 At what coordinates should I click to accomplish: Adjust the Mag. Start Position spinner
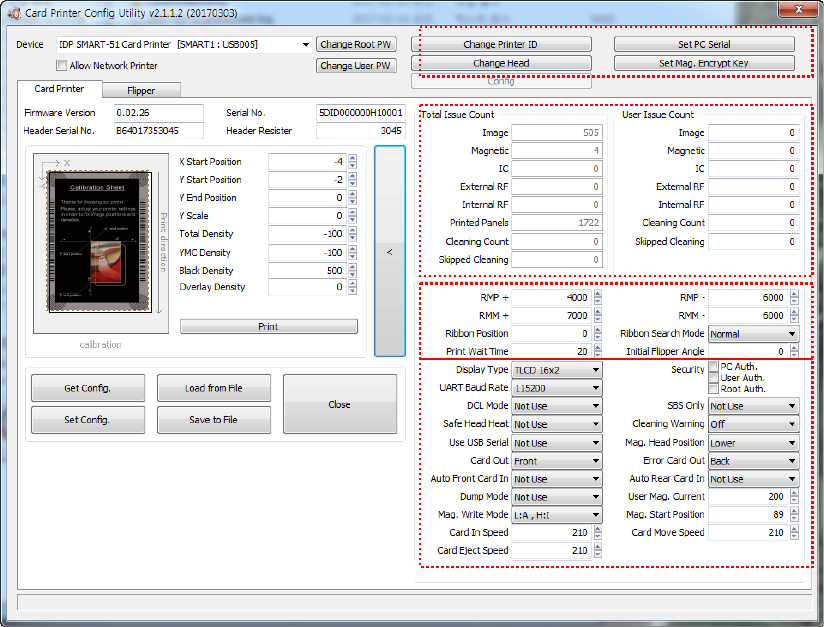pyautogui.click(x=794, y=514)
